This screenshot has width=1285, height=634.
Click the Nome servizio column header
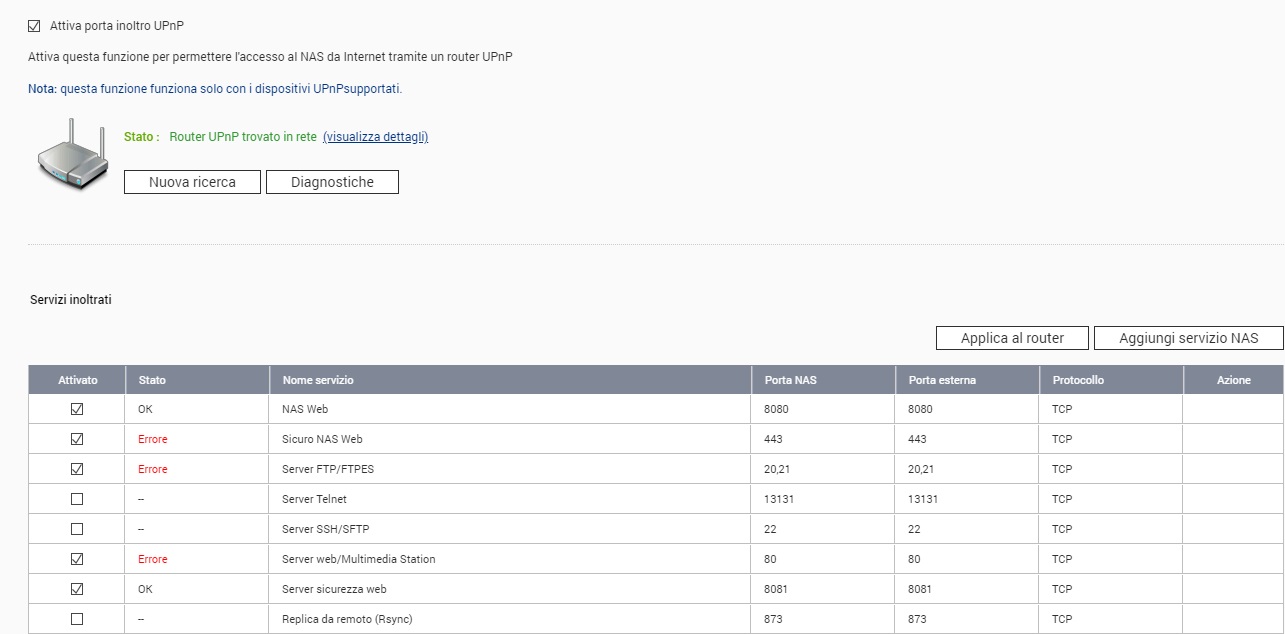point(318,380)
